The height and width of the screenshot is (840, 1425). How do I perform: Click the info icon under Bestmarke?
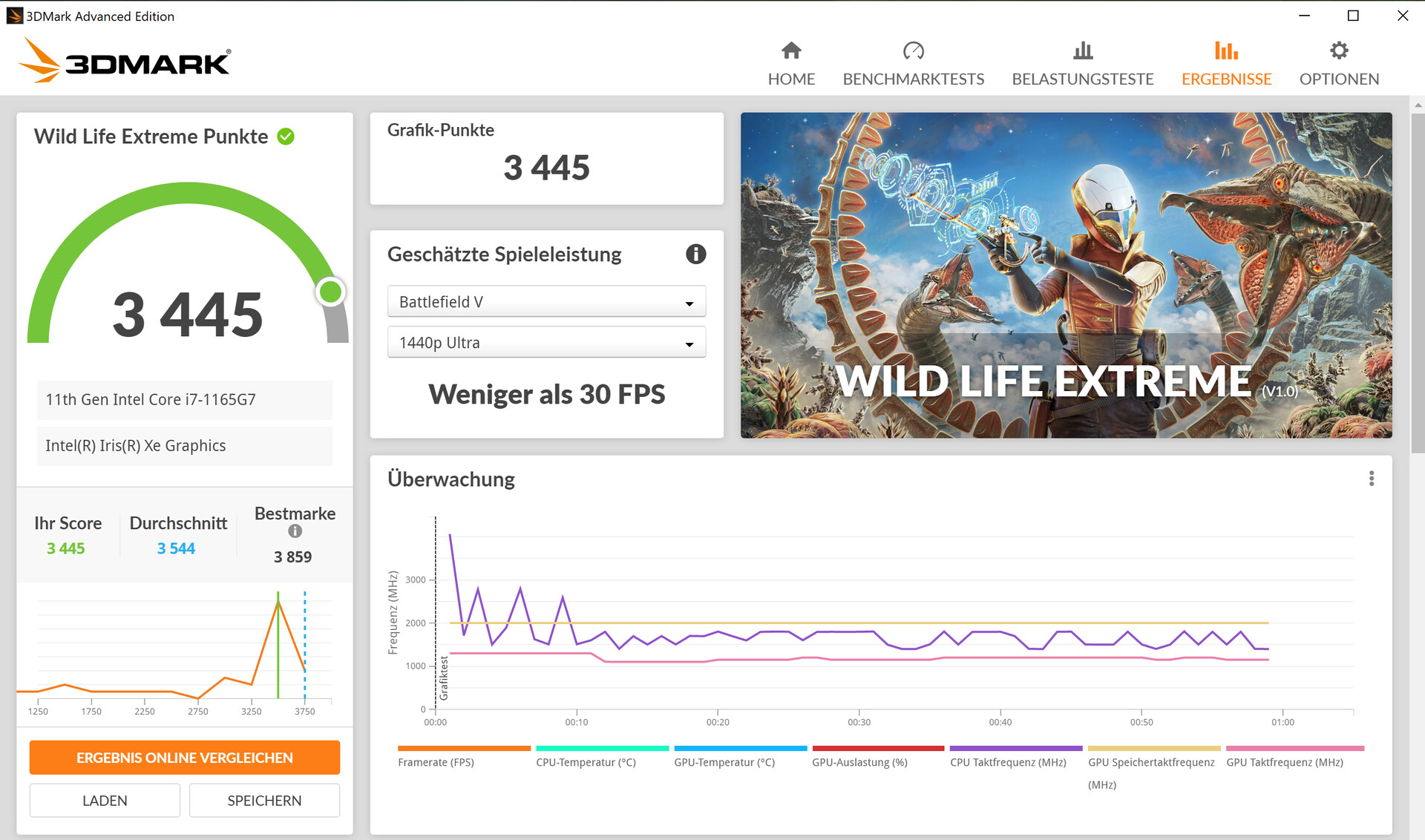(x=295, y=531)
